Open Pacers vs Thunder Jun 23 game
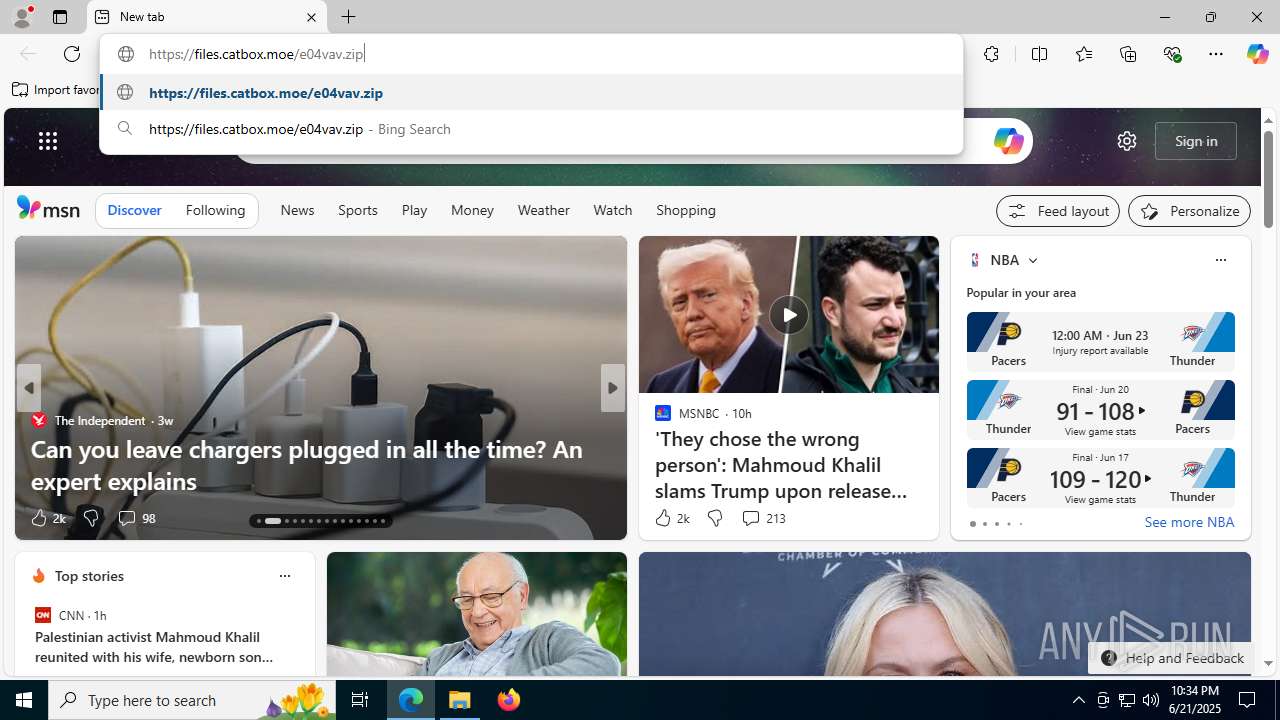Screen dimensions: 1280x720 coord(1100,340)
